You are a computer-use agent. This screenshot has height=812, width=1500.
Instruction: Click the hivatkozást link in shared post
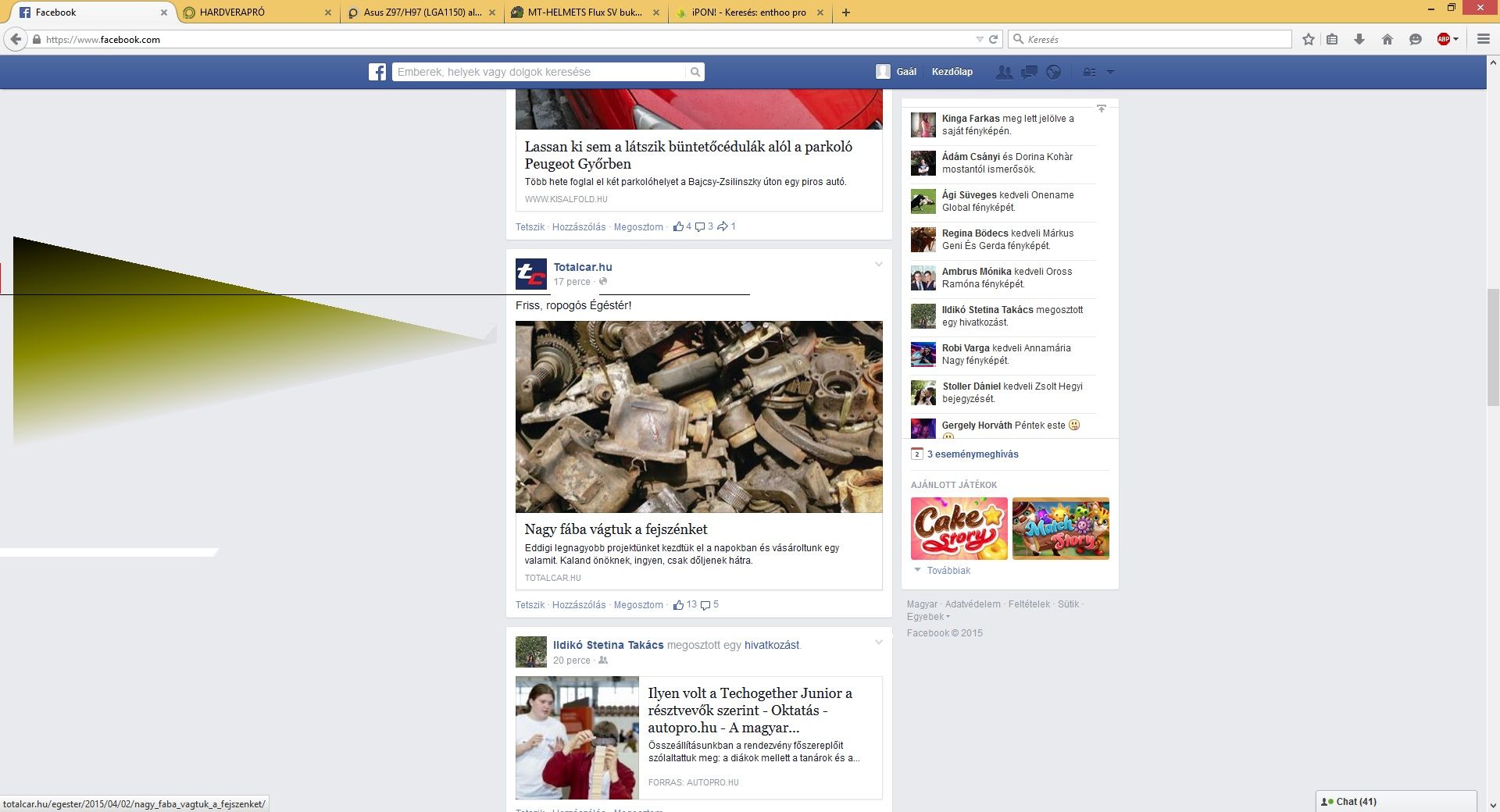(x=773, y=645)
